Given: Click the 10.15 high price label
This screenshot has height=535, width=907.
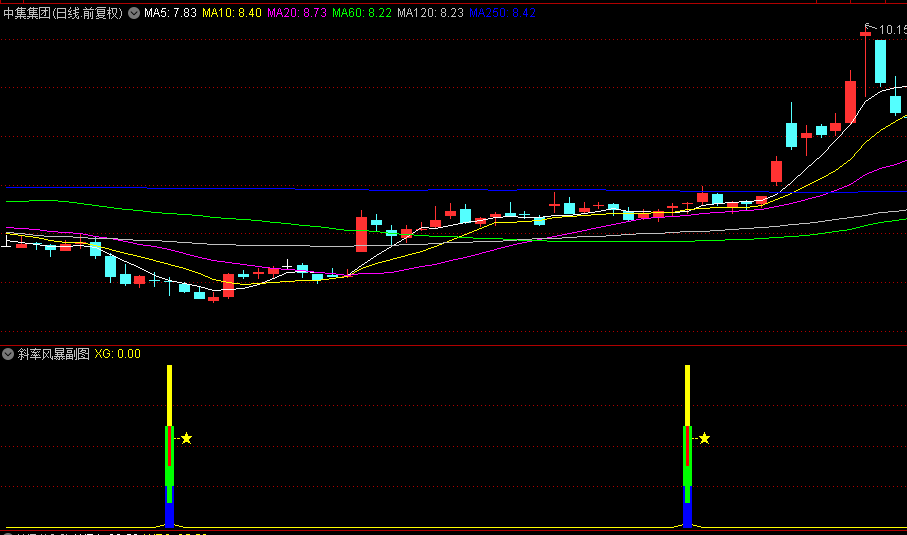Looking at the screenshot, I should pos(893,29).
